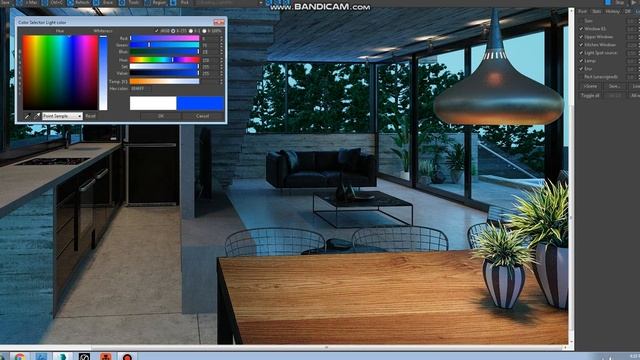
Task: Adjust the Red channel slider
Action: [164, 38]
